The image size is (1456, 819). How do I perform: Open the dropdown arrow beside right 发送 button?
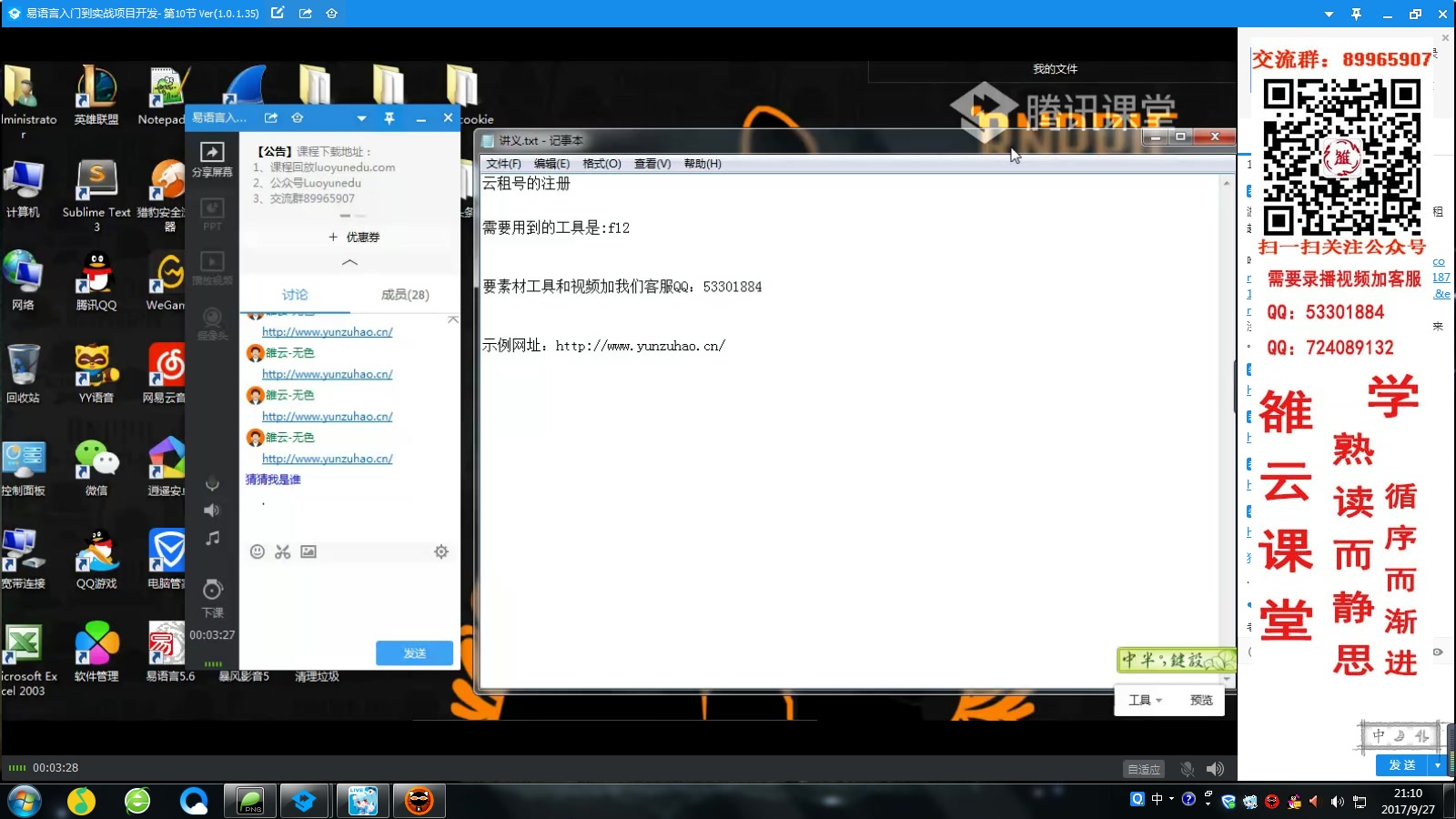(x=1438, y=765)
